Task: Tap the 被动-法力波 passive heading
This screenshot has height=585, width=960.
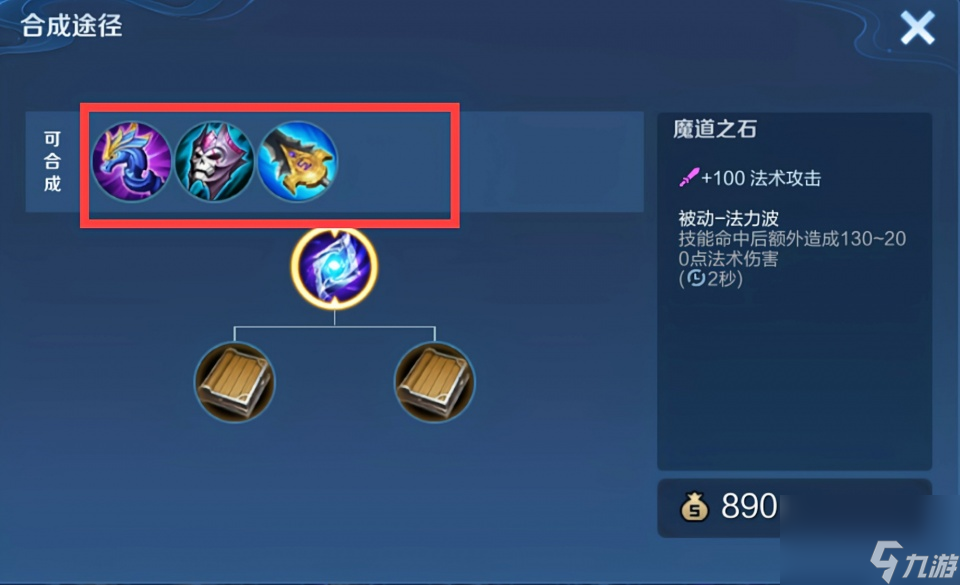Action: (728, 218)
